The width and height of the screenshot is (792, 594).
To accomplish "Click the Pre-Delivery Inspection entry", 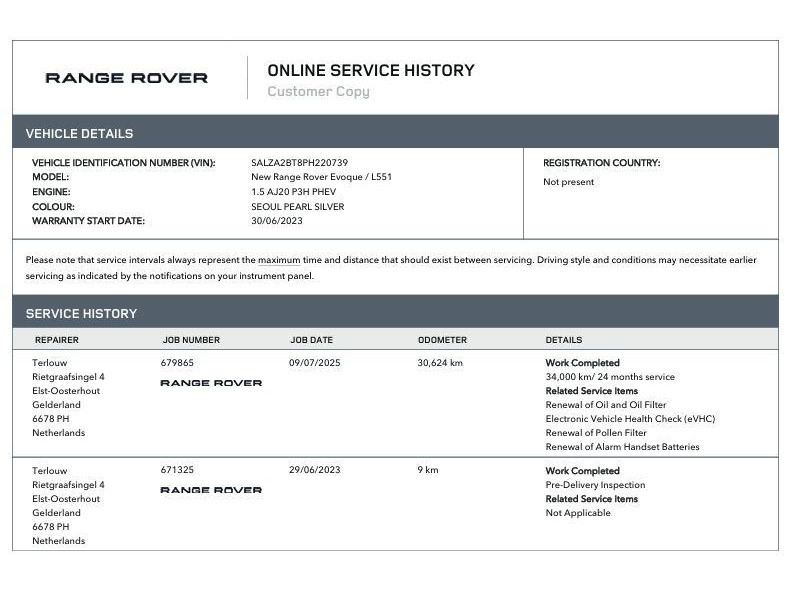I will pos(596,485).
